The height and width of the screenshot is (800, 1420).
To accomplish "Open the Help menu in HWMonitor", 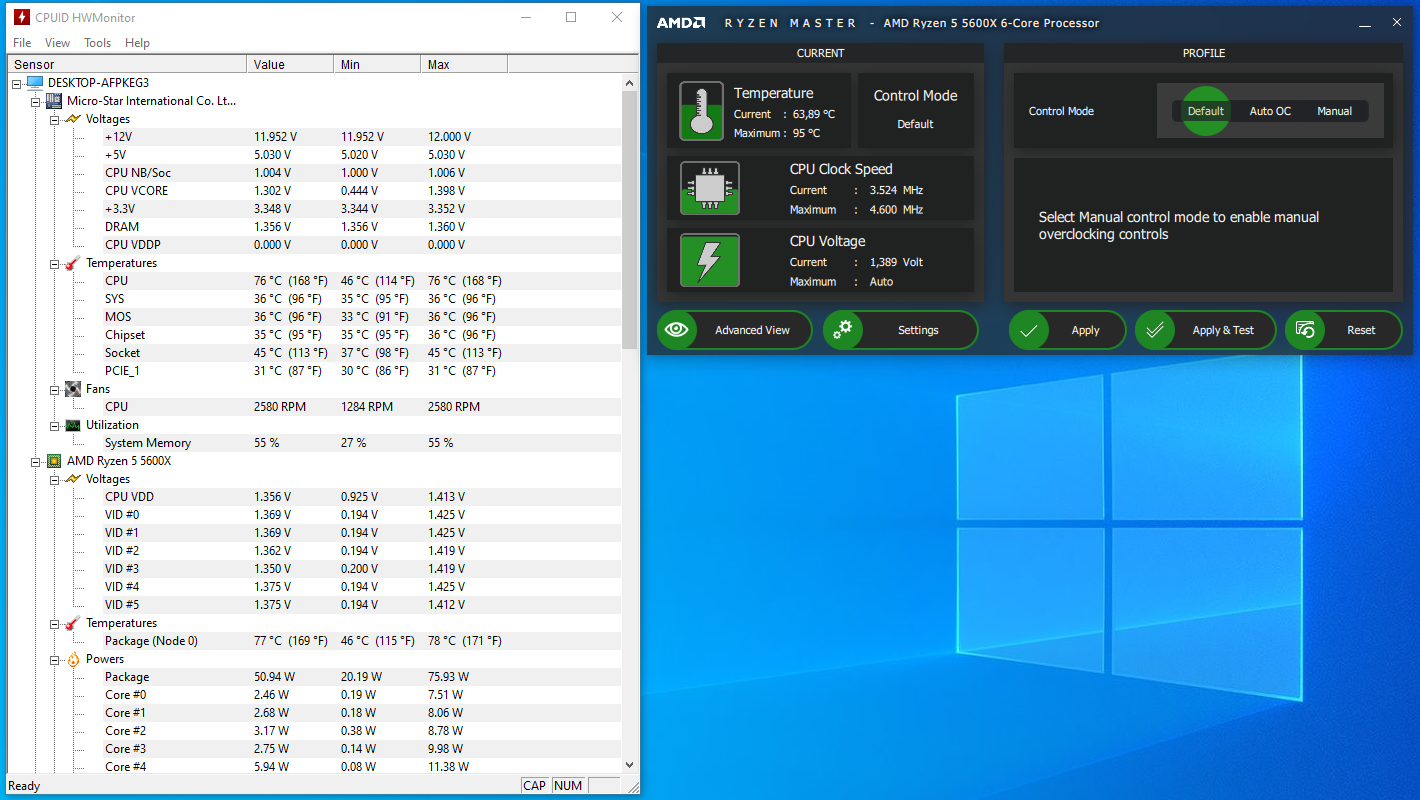I will pos(138,43).
